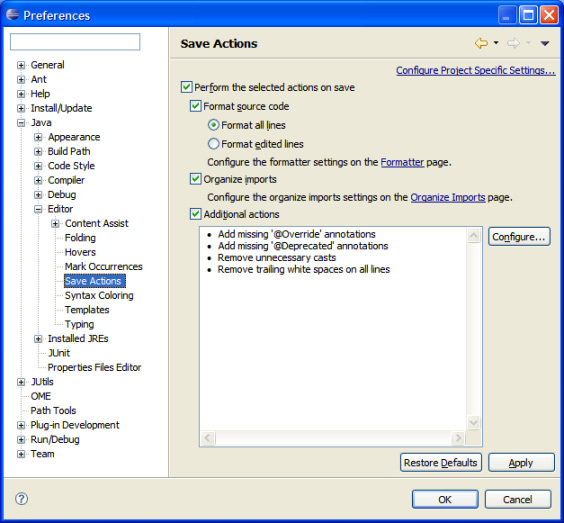
Task: Select Properties Files Editor tree item
Action: (x=94, y=367)
